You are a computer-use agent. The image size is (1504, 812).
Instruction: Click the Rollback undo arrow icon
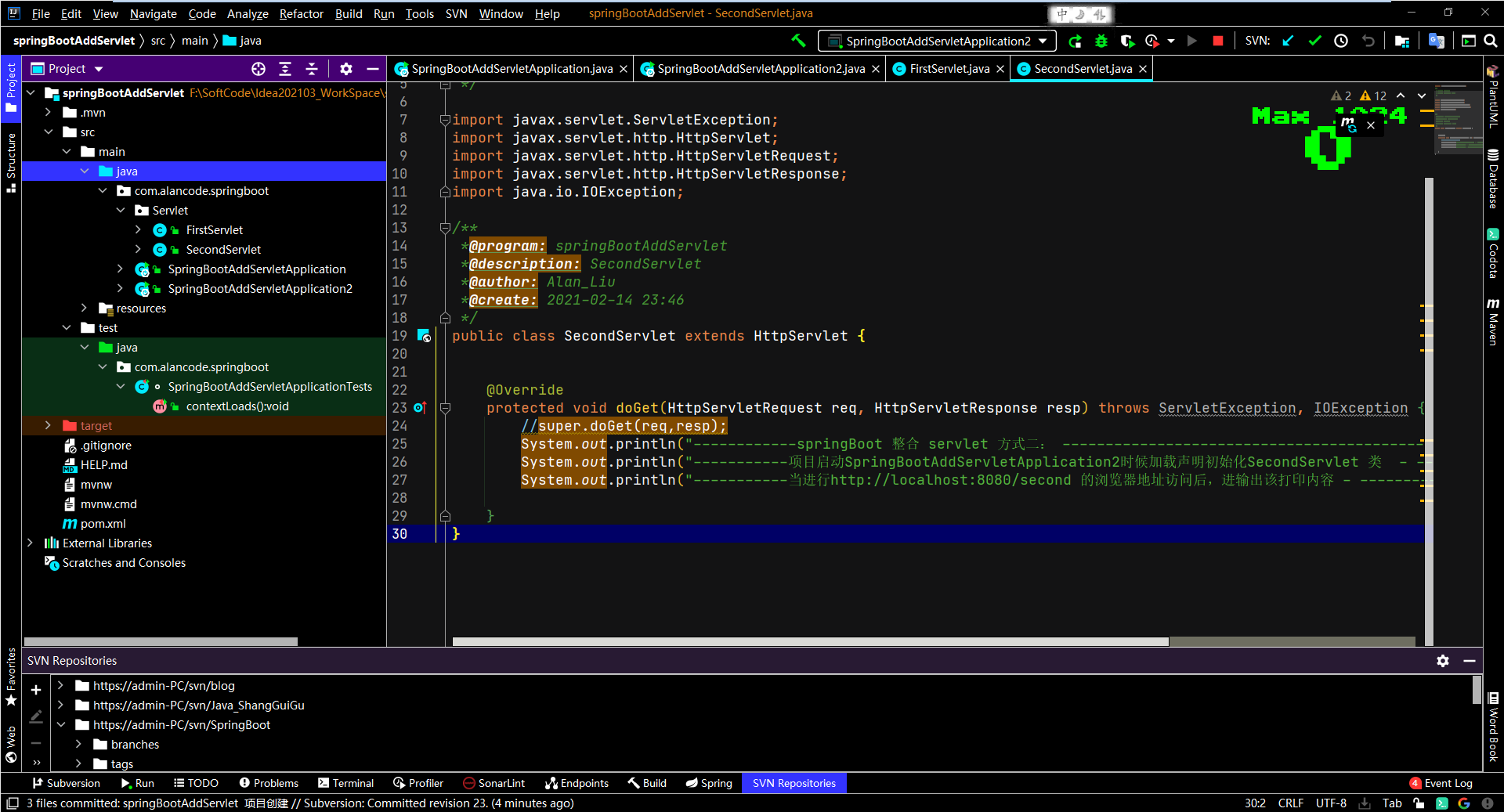[1368, 41]
